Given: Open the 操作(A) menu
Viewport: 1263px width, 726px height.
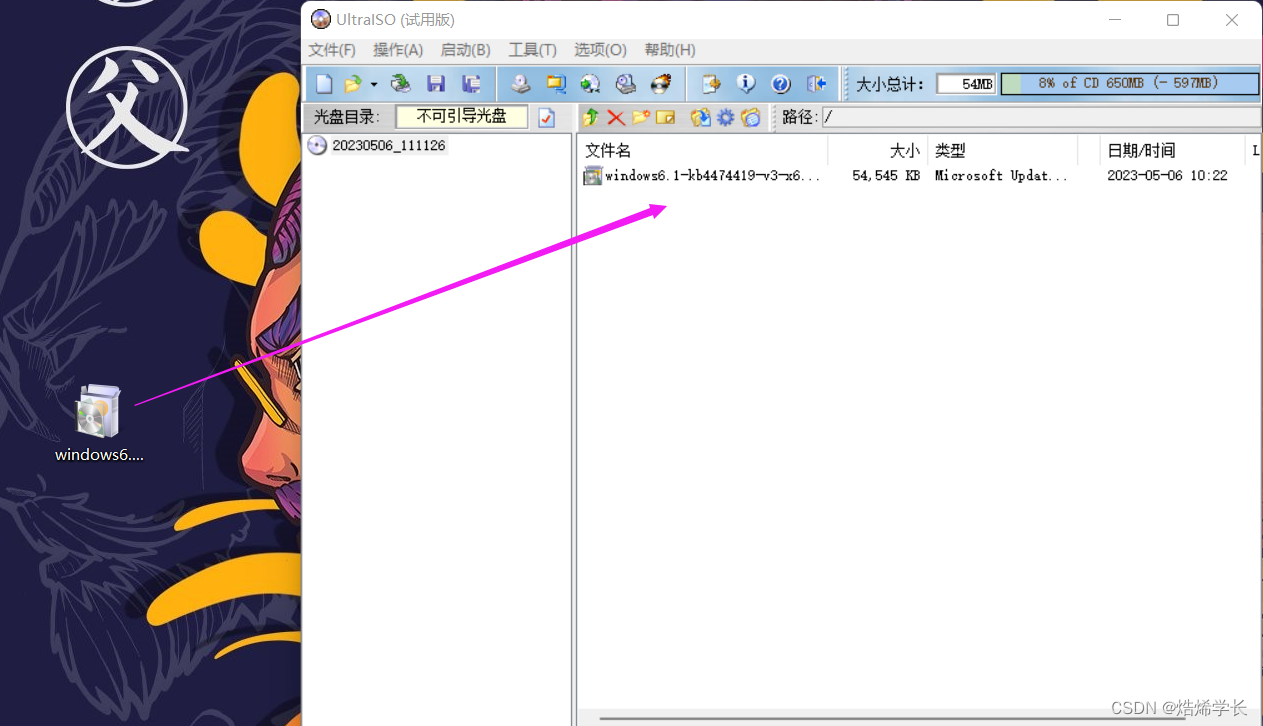Looking at the screenshot, I should 398,50.
